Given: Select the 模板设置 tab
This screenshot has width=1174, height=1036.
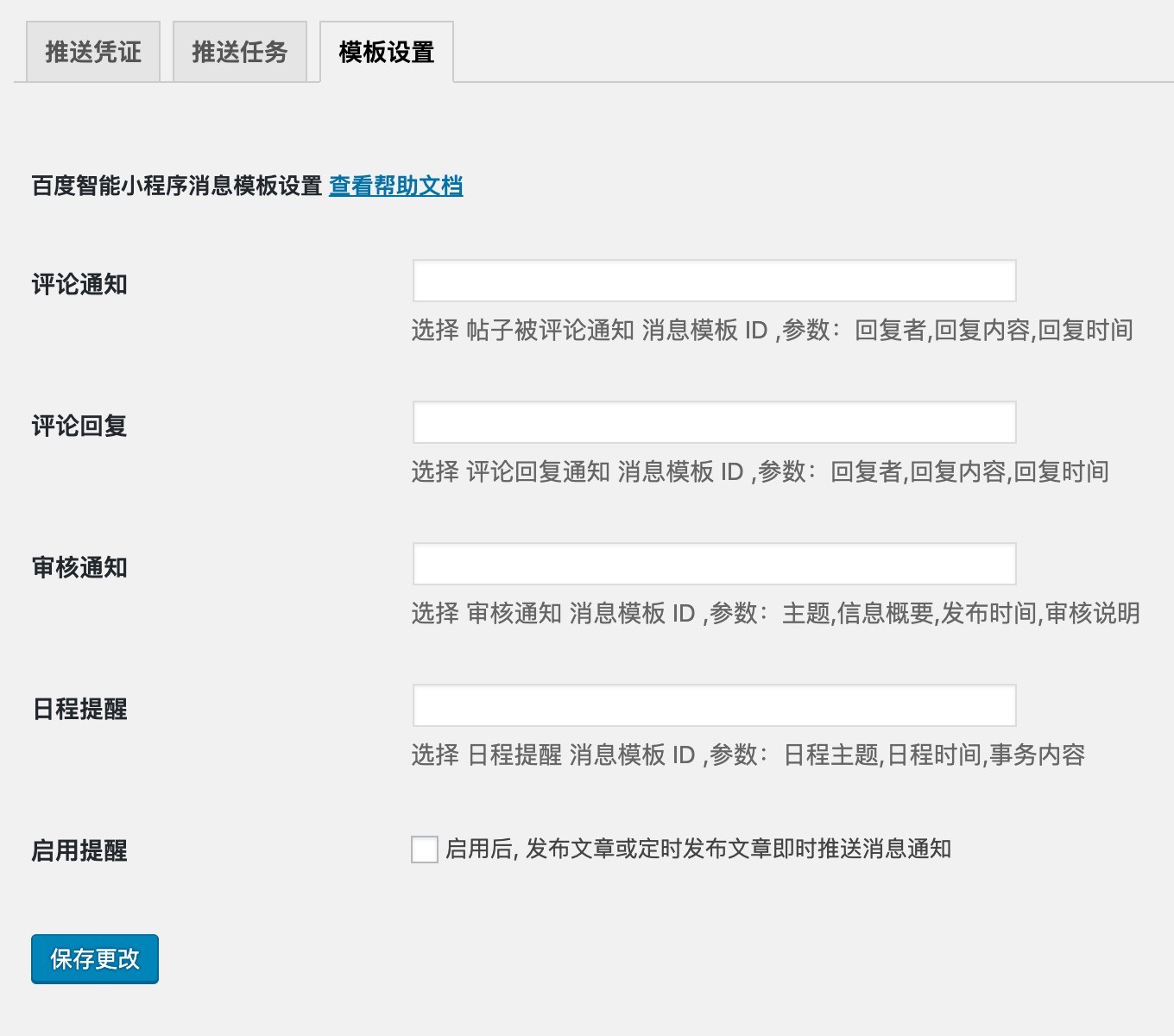Looking at the screenshot, I should pyautogui.click(x=387, y=52).
